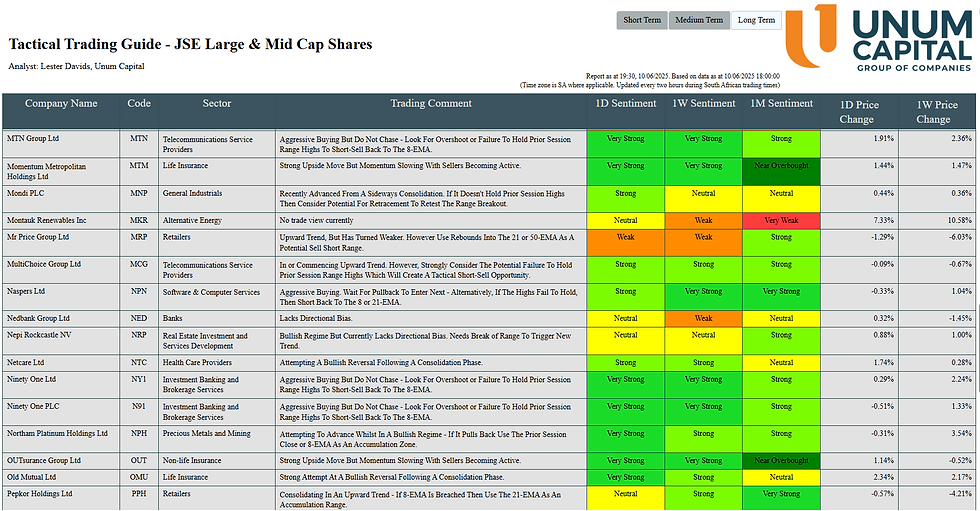Select Pepkor Holdings Ltd company name
This screenshot has height=511, width=980.
[39, 494]
